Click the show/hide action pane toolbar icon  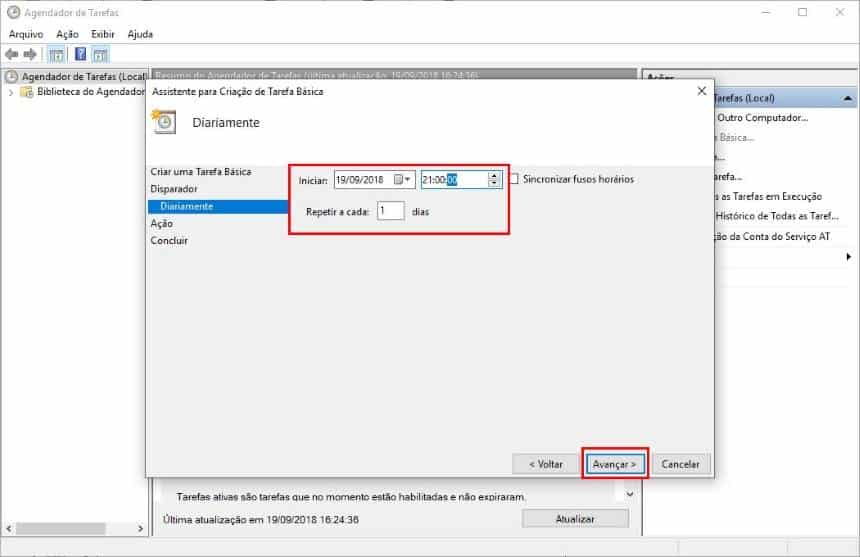[x=100, y=54]
